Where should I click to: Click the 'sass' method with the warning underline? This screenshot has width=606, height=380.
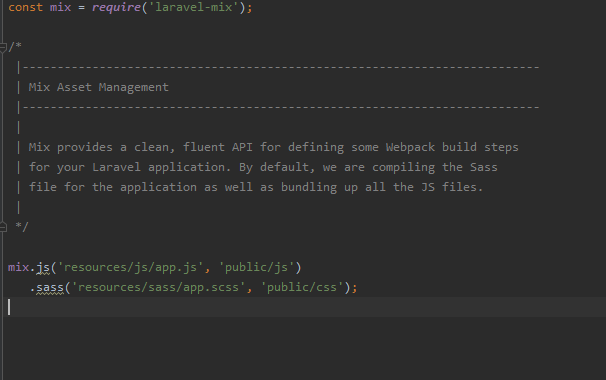tap(50, 288)
